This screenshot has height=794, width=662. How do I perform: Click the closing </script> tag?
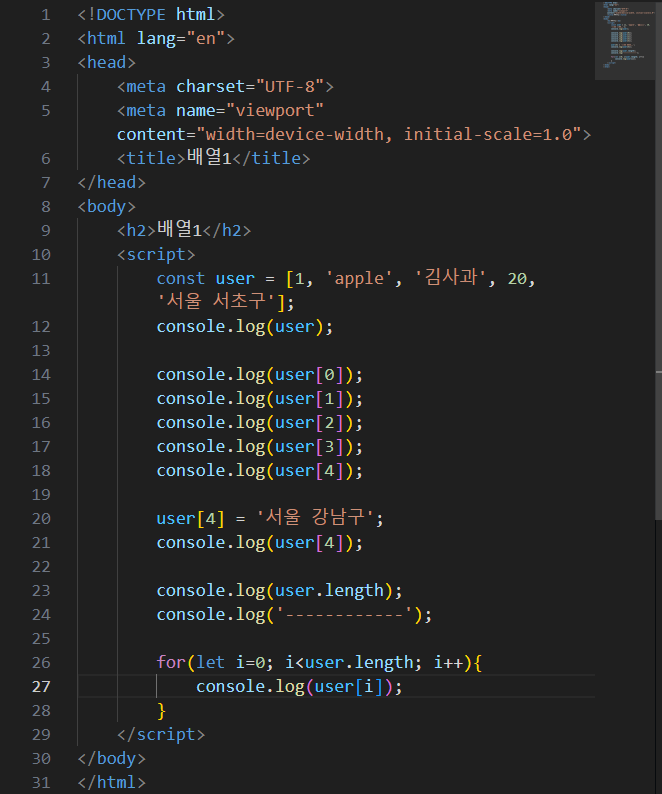pyautogui.click(x=161, y=734)
